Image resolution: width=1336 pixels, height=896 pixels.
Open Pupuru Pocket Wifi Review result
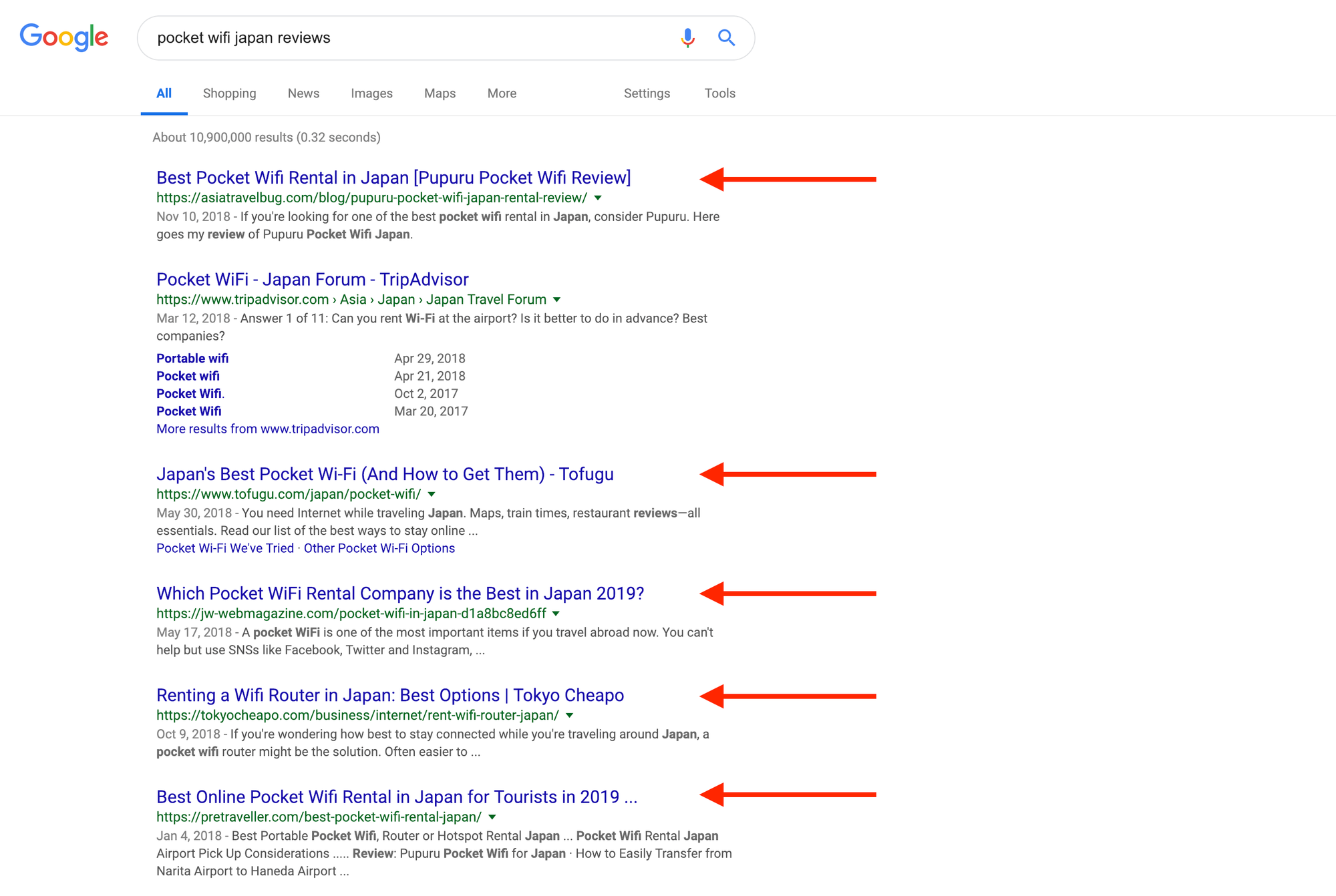click(x=393, y=178)
